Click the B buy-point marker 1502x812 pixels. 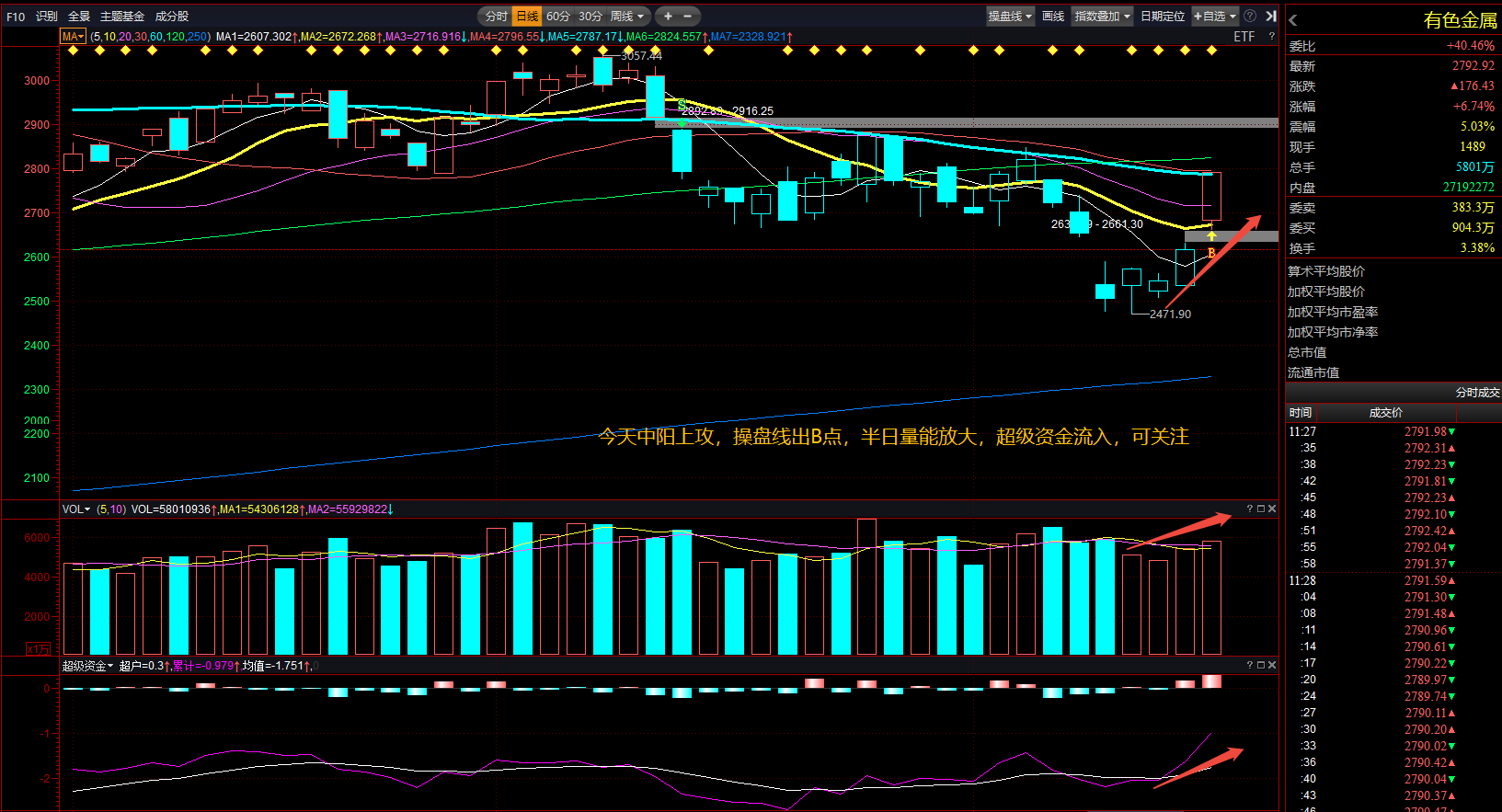(1211, 253)
